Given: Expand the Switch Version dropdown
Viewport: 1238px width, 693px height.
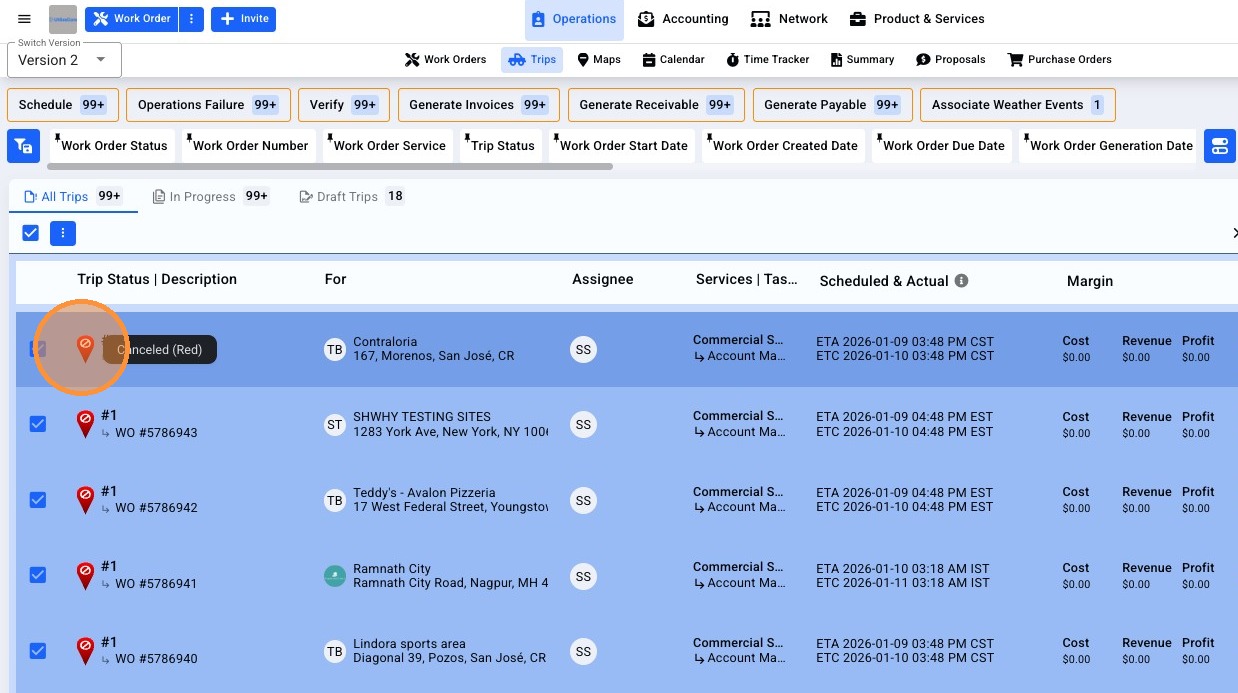Looking at the screenshot, I should point(64,60).
